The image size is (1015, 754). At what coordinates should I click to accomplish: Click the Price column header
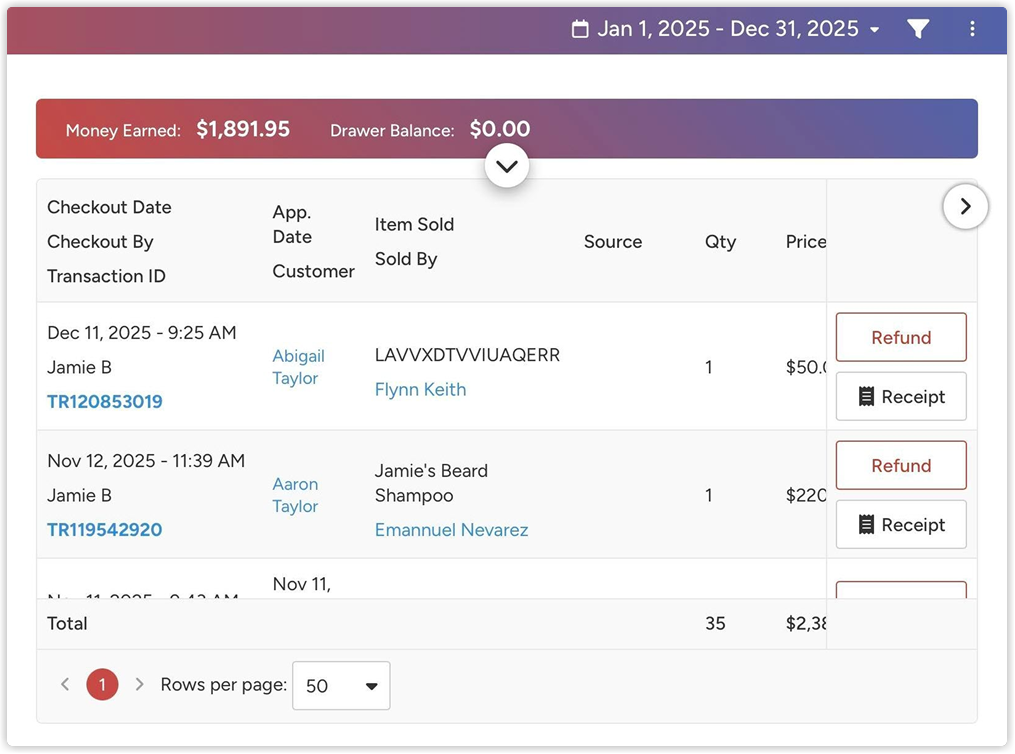pyautogui.click(x=806, y=241)
